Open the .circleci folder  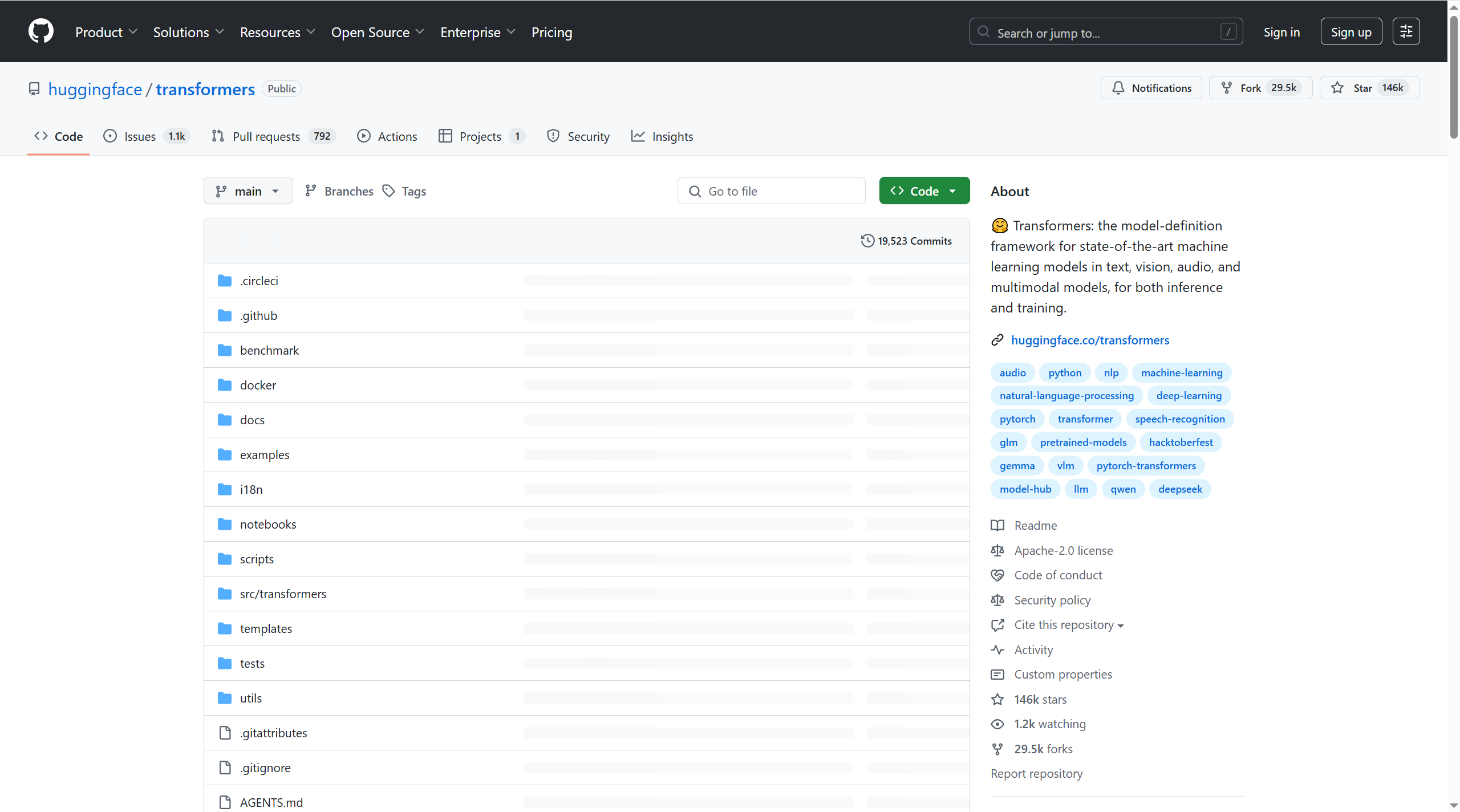pyautogui.click(x=259, y=281)
